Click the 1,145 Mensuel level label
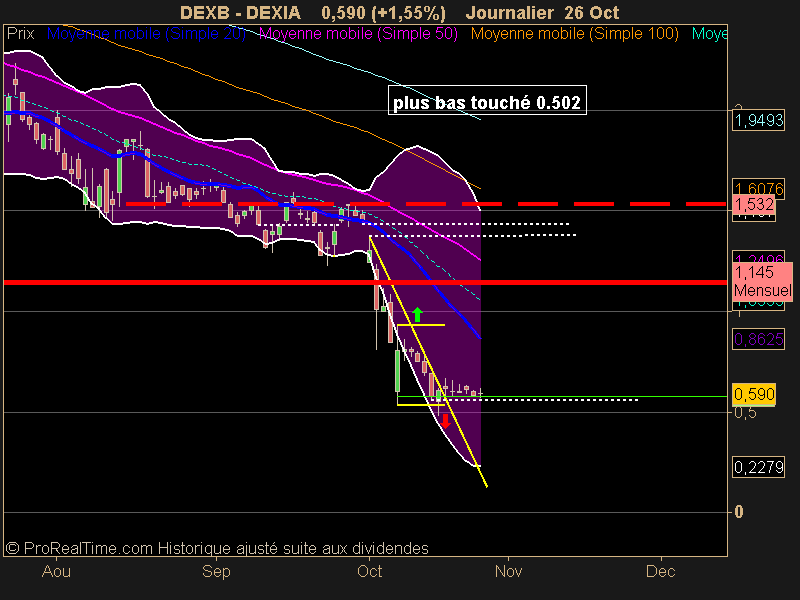Screen dimensions: 800x600 [763, 281]
